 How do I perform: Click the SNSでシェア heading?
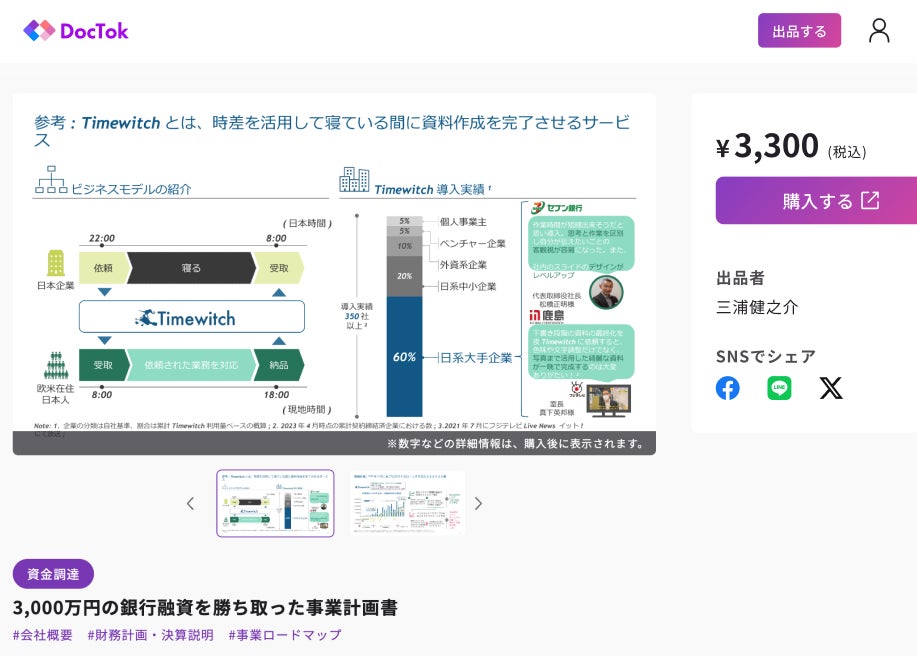[x=766, y=357]
